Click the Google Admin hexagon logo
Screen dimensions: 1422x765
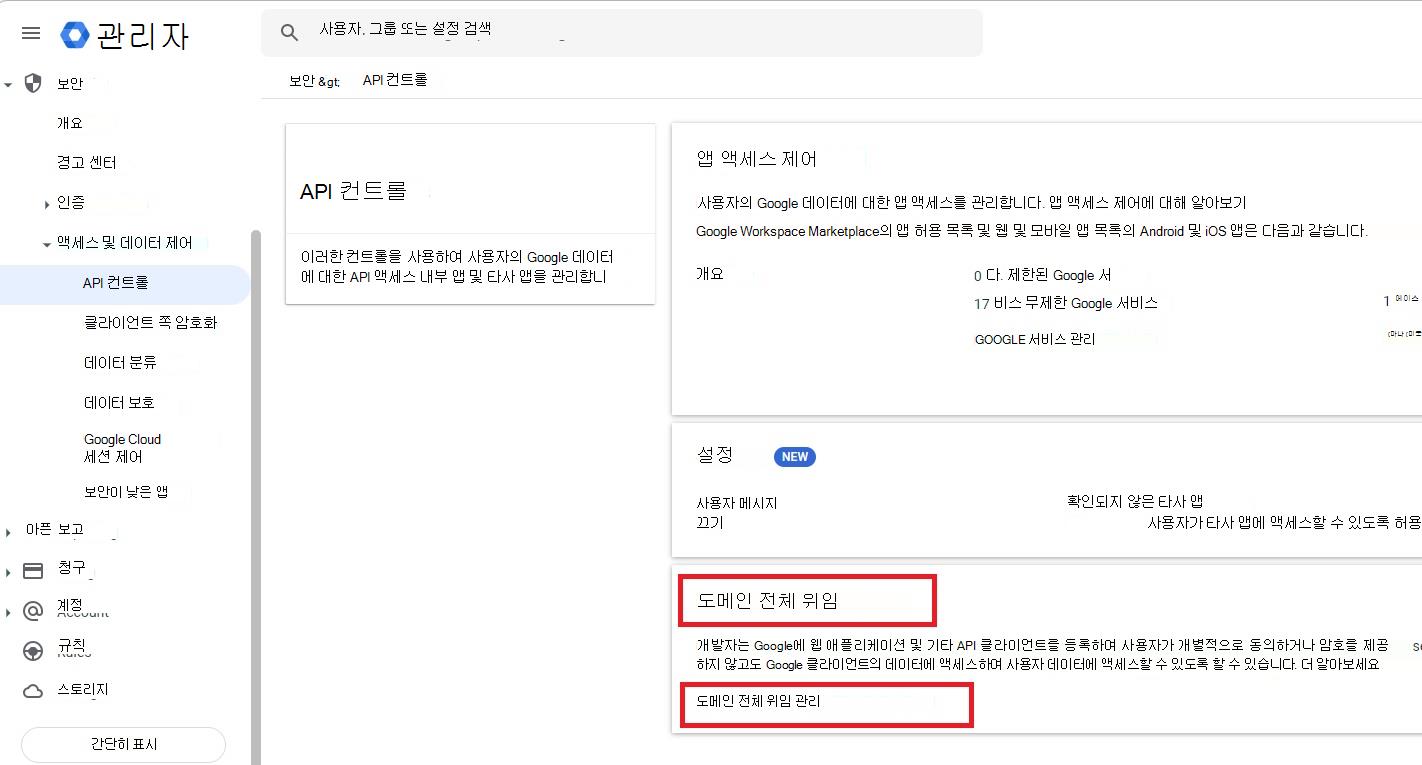click(x=75, y=34)
